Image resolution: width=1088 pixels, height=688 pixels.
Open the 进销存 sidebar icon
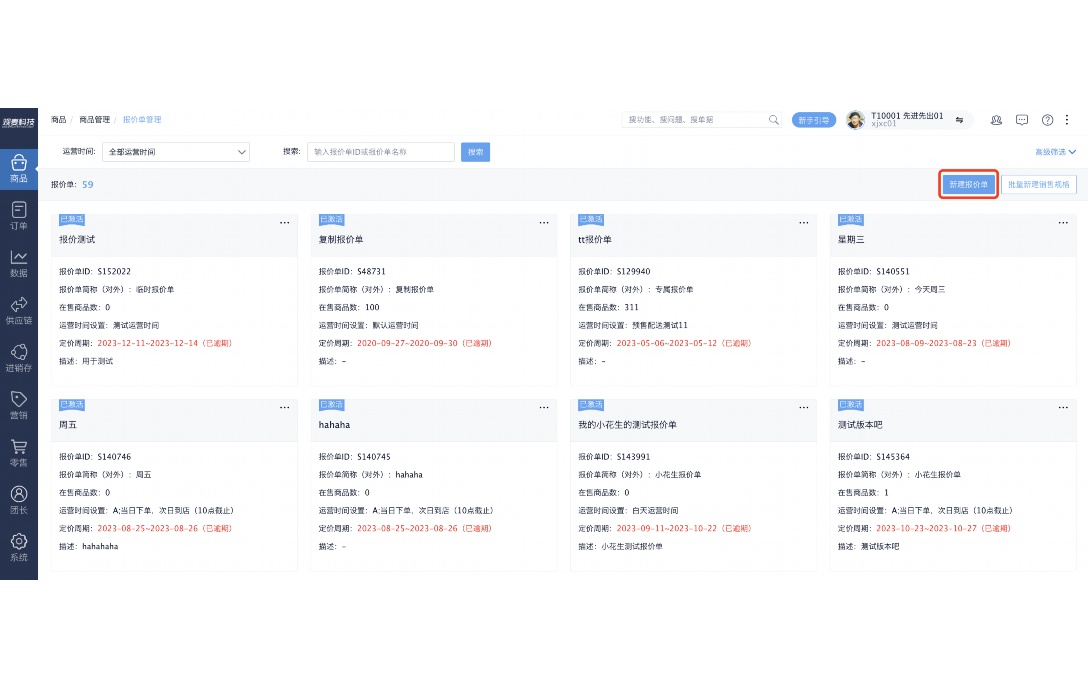pyautogui.click(x=19, y=353)
